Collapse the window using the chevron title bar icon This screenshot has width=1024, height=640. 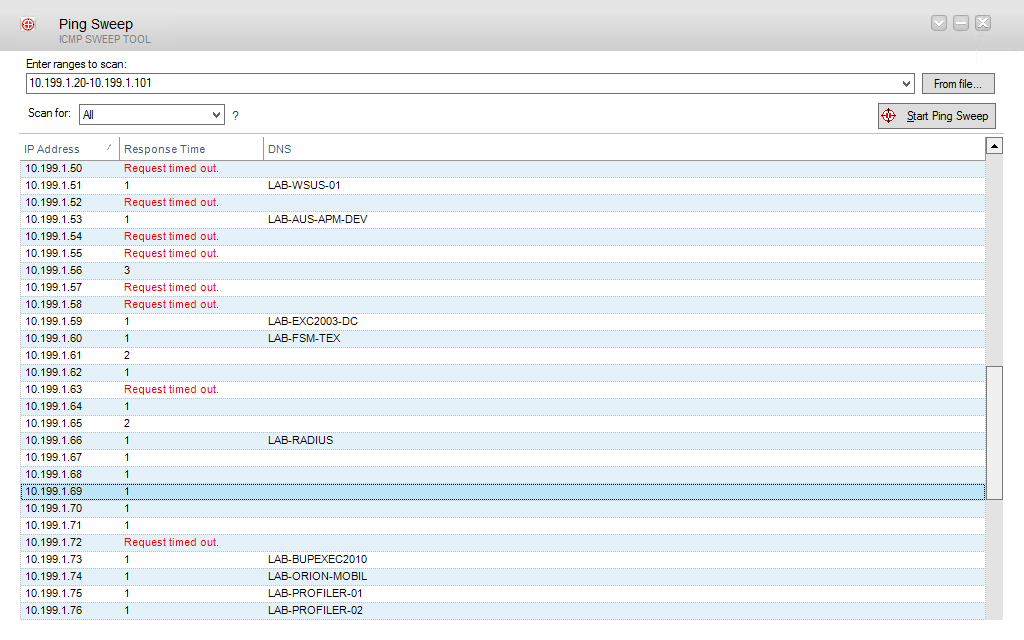[x=938, y=22]
